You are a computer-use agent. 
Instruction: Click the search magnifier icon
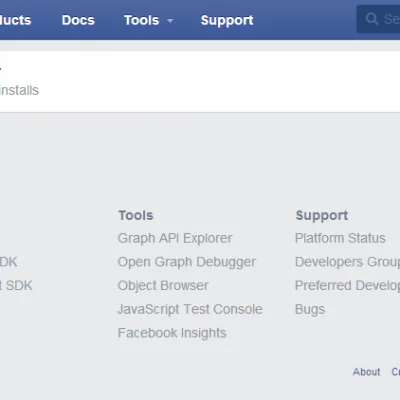pyautogui.click(x=372, y=19)
